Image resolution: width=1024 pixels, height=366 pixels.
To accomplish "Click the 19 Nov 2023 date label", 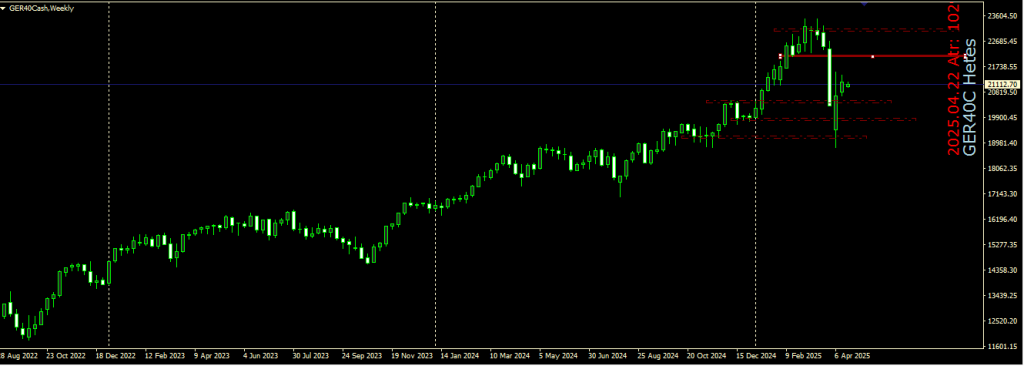I will coord(411,356).
